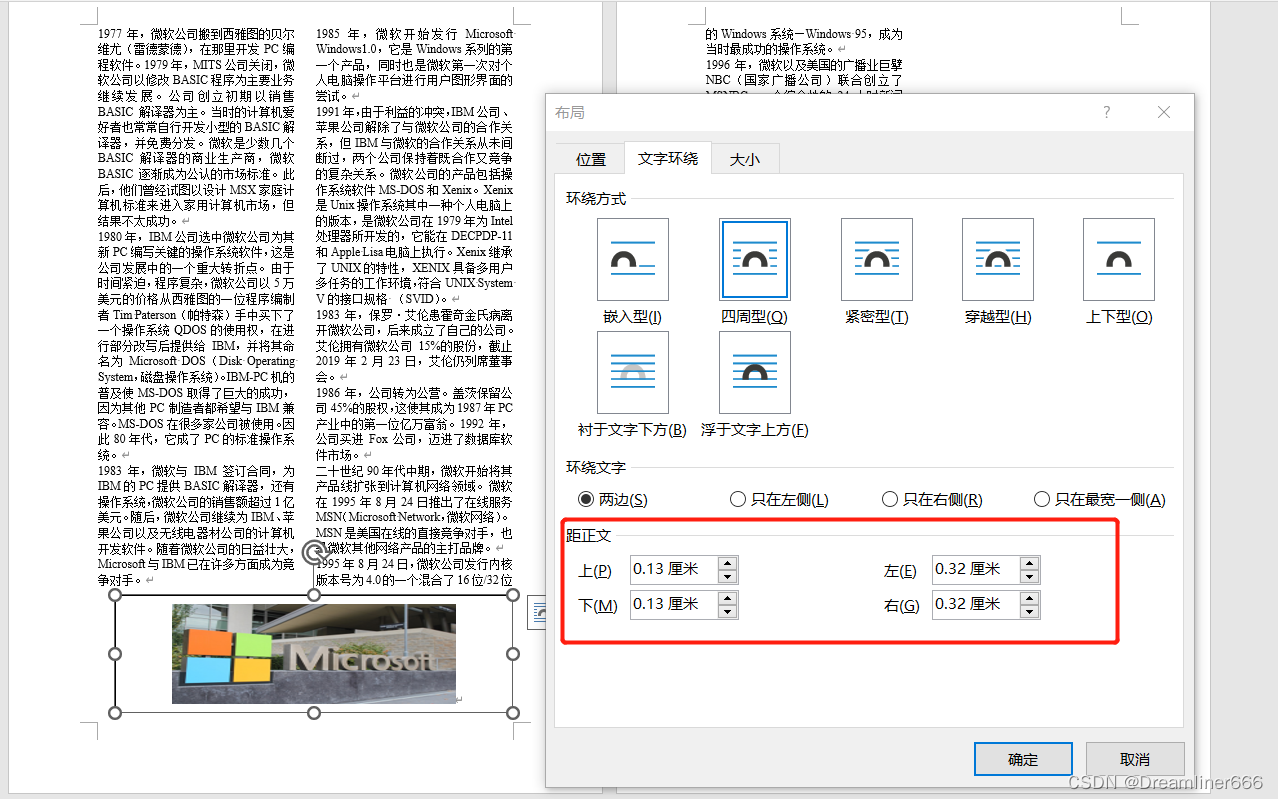
Task: Decrease the 右 distance value
Action: 1030,611
